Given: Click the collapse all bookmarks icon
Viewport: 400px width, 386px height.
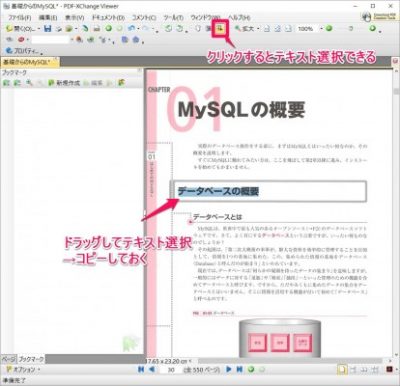Looking at the screenshot, I should pyautogui.click(x=17, y=83).
